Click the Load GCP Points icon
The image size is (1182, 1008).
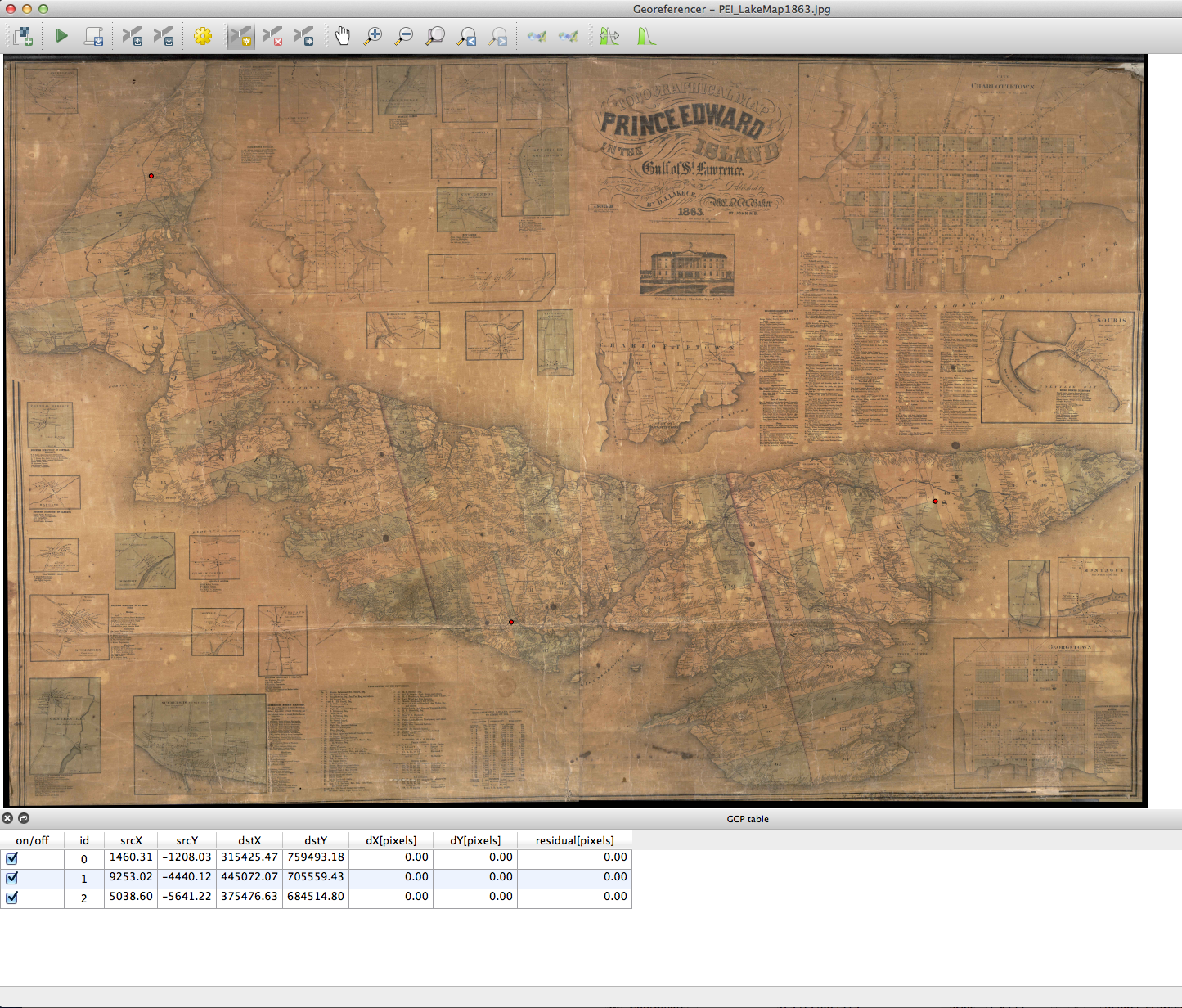pos(132,36)
